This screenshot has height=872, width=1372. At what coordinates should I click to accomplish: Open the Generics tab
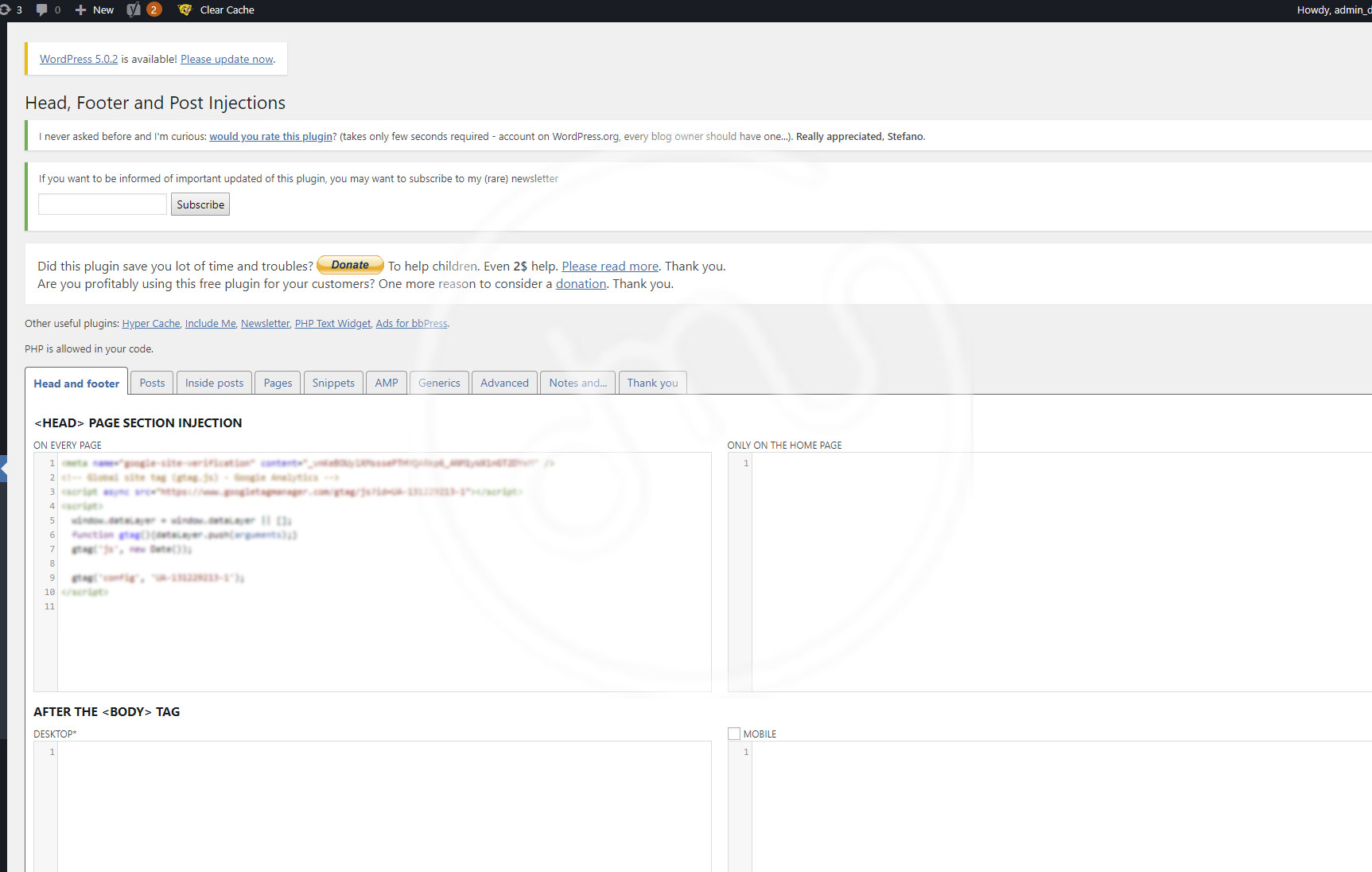click(439, 383)
